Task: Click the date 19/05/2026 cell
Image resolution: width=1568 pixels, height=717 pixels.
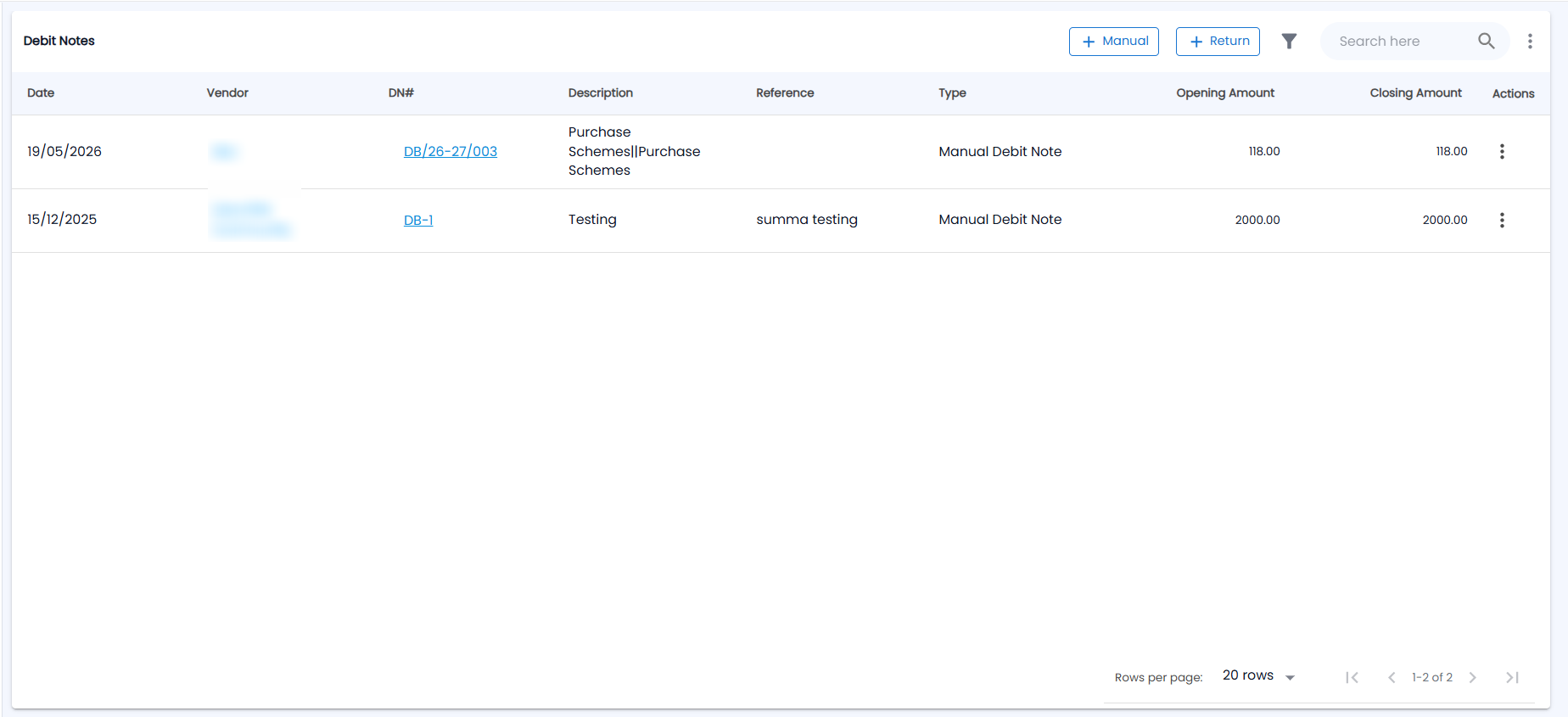Action: point(64,152)
